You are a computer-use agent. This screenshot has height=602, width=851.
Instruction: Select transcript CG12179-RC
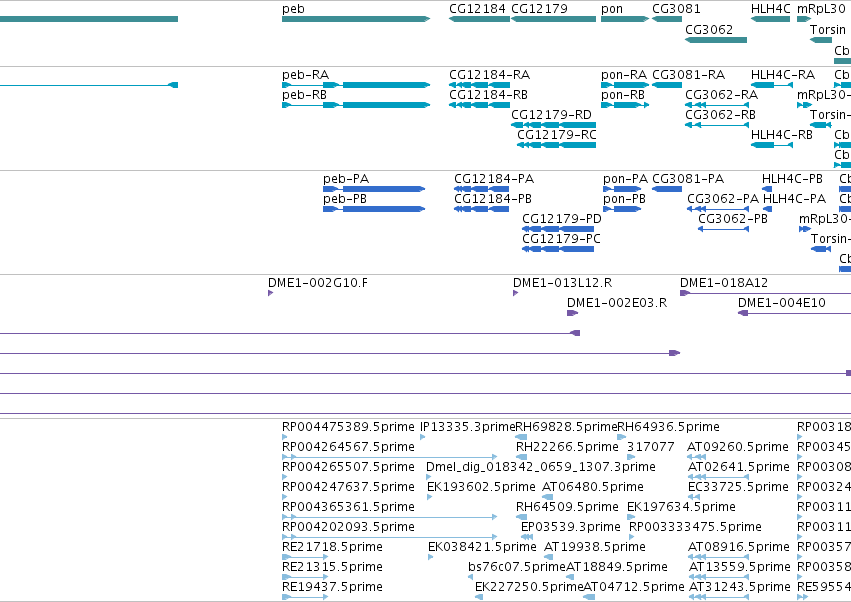(x=556, y=145)
